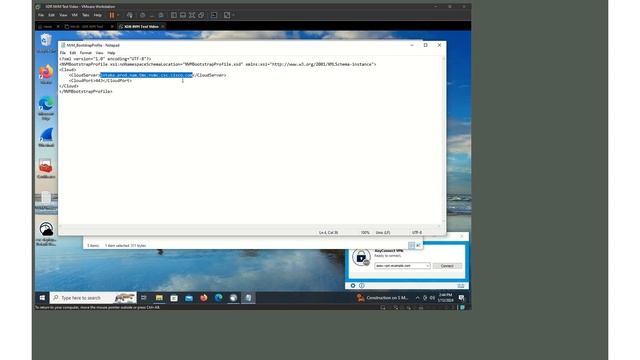Open Microsoft Store from taskbar

pos(174,298)
